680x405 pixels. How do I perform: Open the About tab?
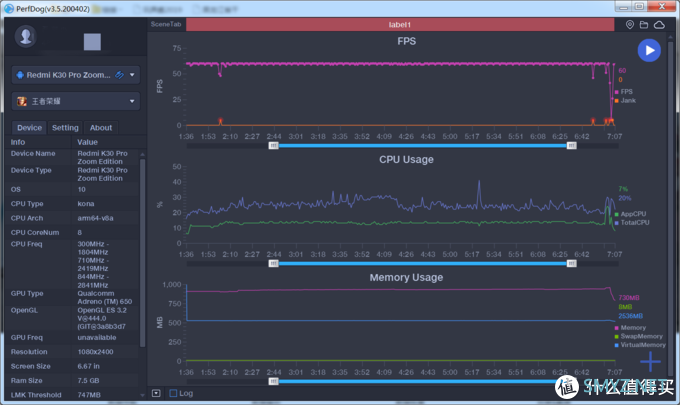tap(101, 128)
